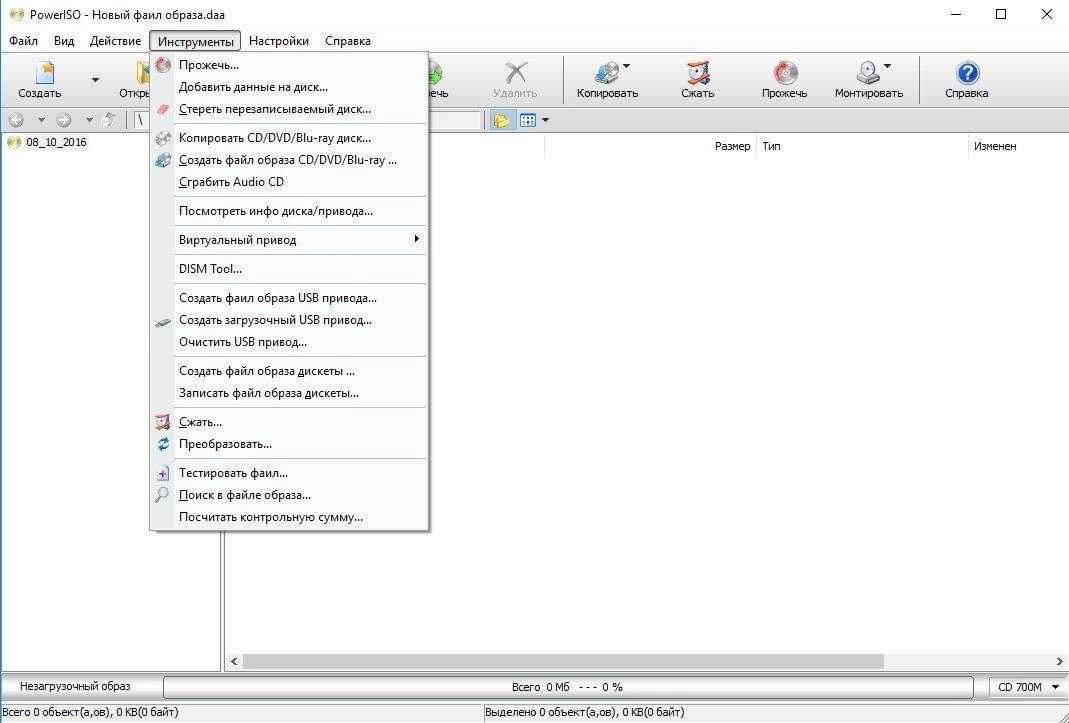Expand the Монтировать dropdown arrow
This screenshot has height=723, width=1069.
[887, 67]
